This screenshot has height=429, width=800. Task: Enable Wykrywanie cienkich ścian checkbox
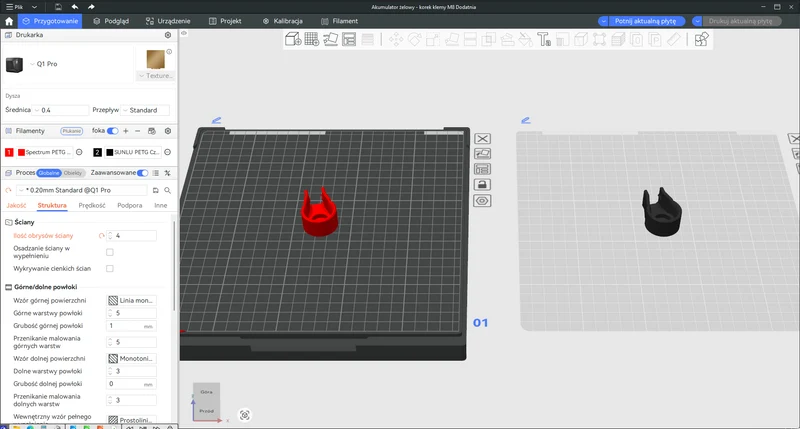click(110, 268)
